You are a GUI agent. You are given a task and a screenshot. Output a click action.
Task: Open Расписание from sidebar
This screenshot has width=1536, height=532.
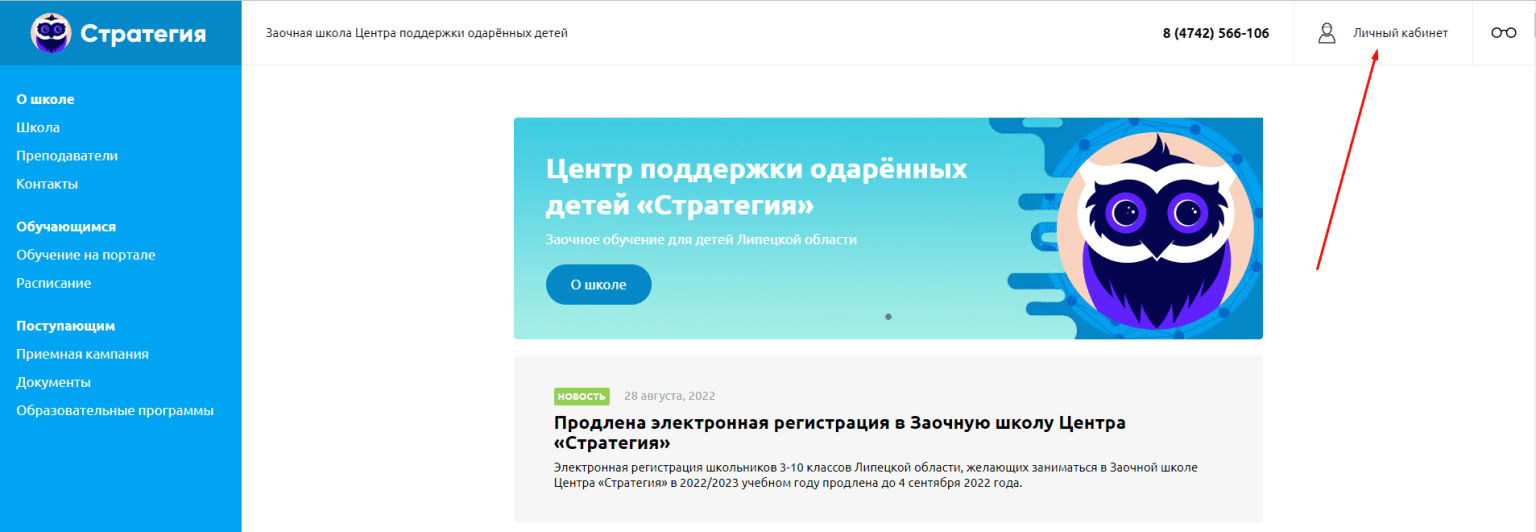(54, 283)
